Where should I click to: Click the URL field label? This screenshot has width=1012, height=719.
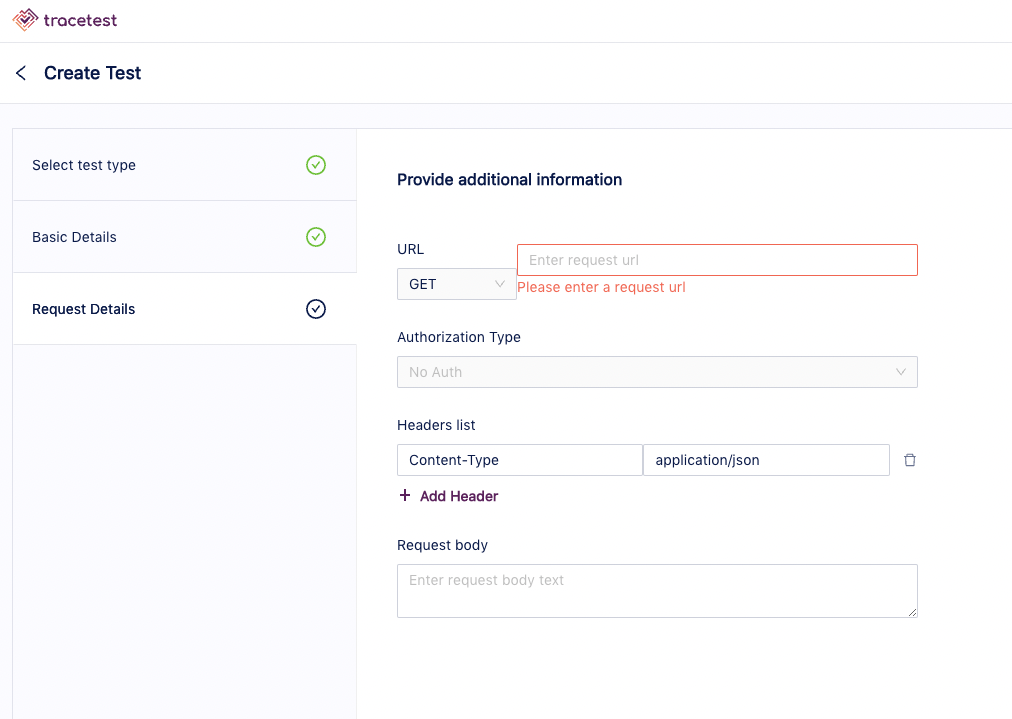tap(410, 249)
